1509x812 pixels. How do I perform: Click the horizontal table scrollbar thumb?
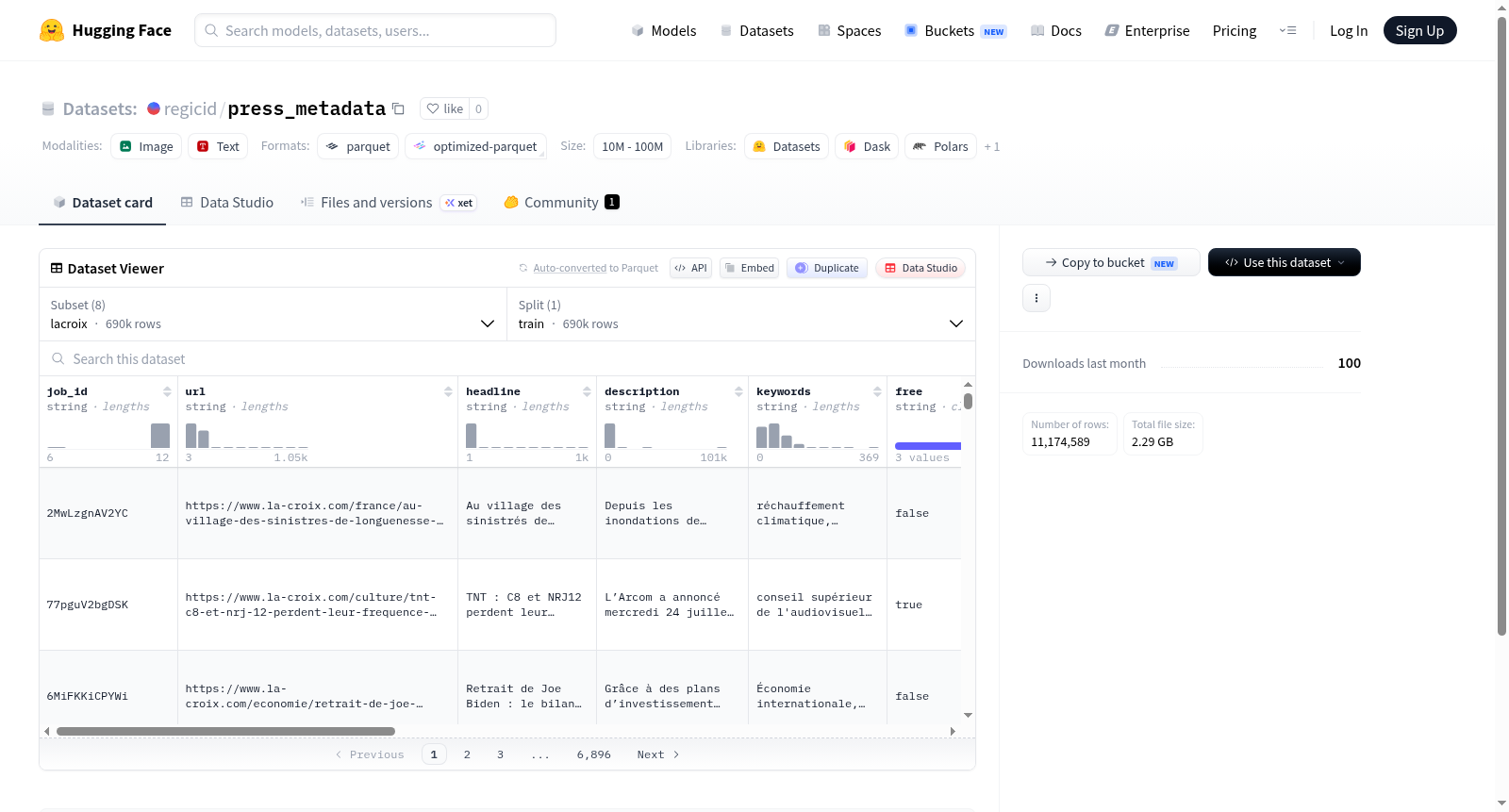(x=225, y=731)
